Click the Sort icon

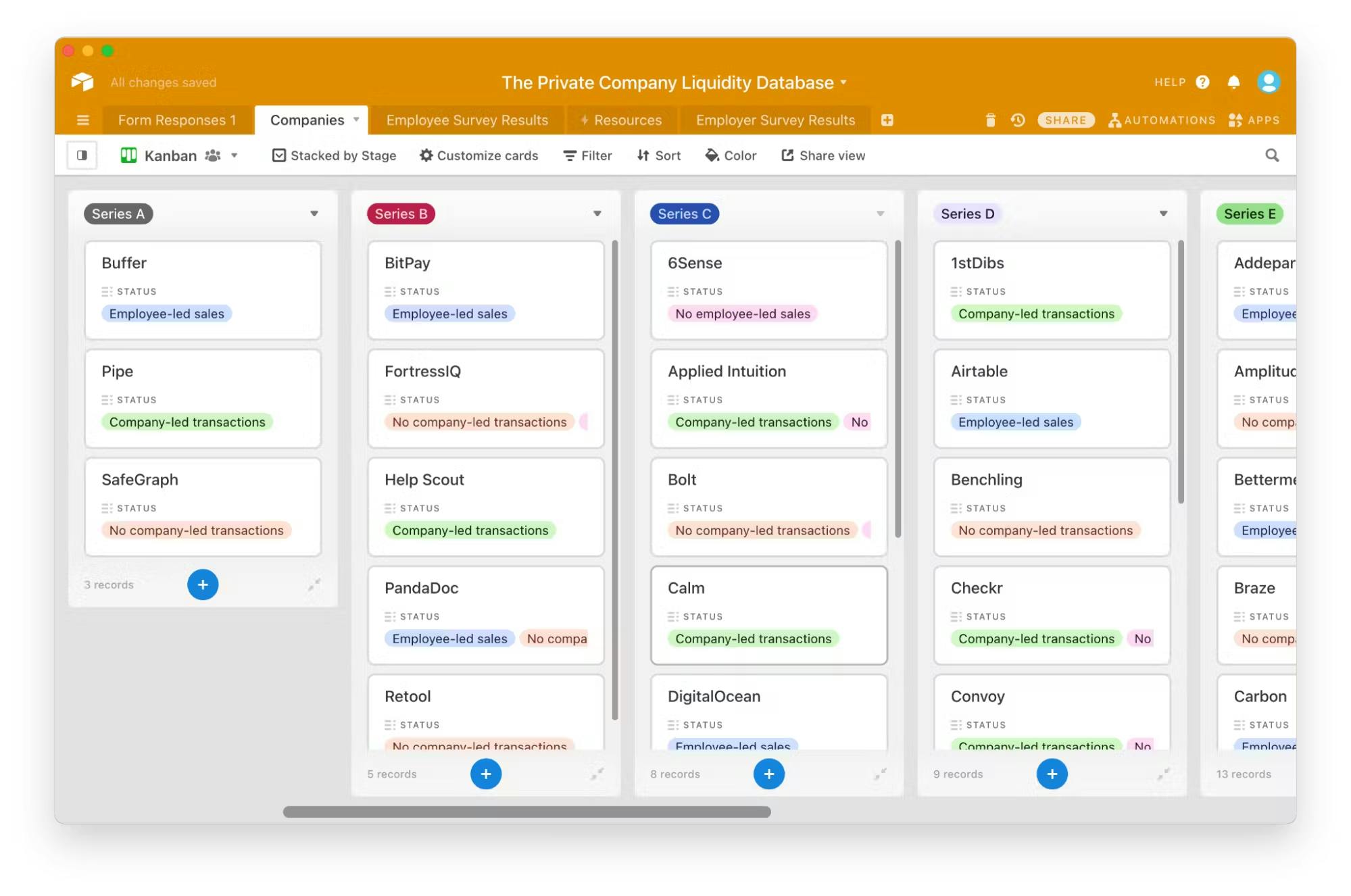tap(659, 155)
